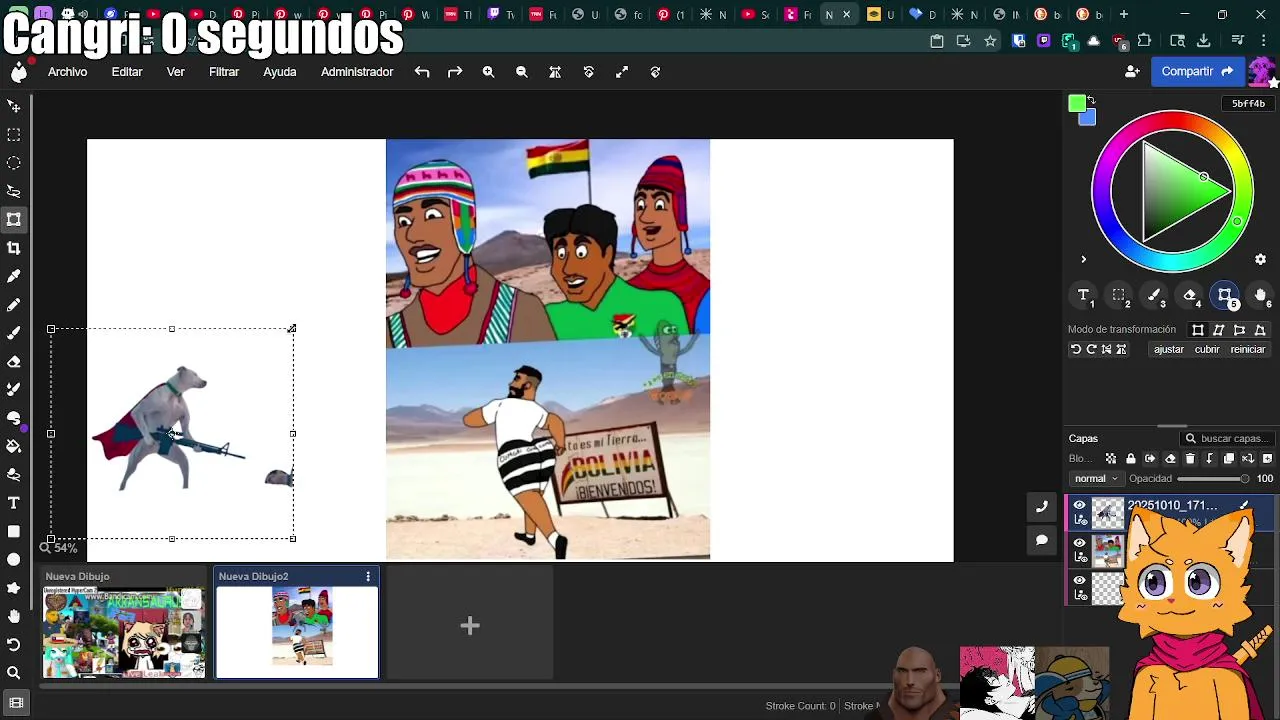Select the Move tool in left toolbar
Screen dimensions: 1280x720
[14, 106]
